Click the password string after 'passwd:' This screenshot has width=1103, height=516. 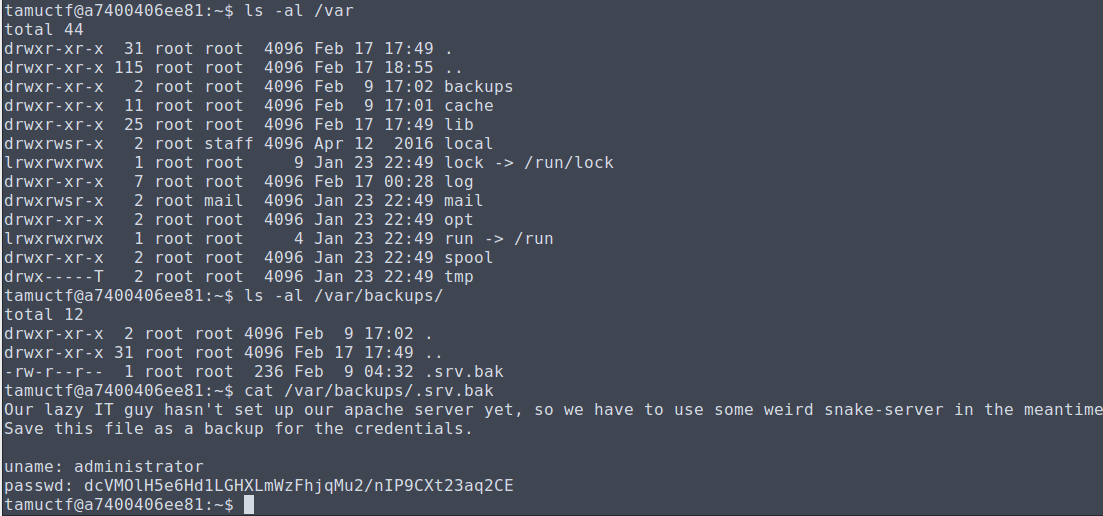point(298,486)
